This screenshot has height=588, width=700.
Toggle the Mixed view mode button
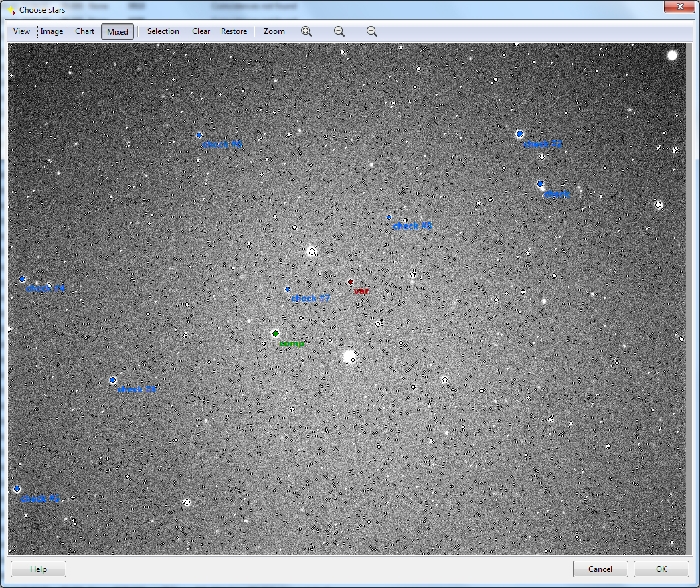[117, 31]
